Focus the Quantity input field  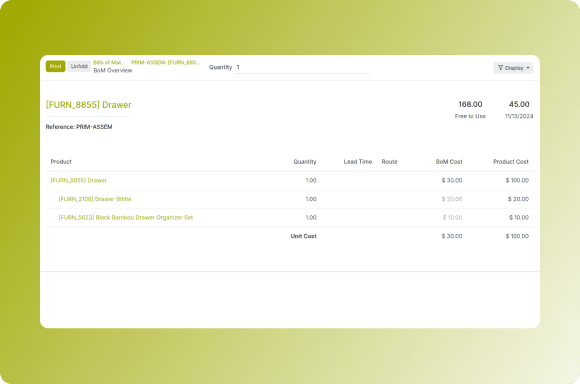point(302,67)
